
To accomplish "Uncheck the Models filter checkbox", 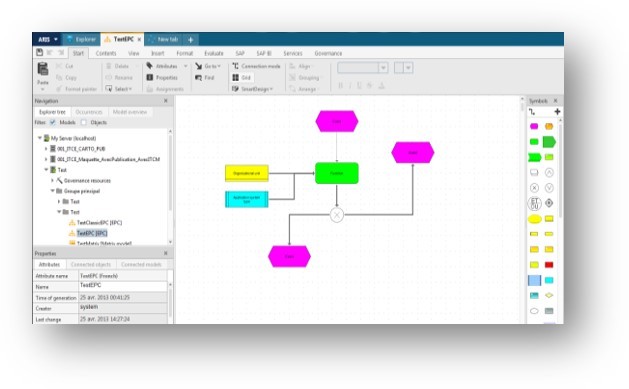I will click(53, 122).
